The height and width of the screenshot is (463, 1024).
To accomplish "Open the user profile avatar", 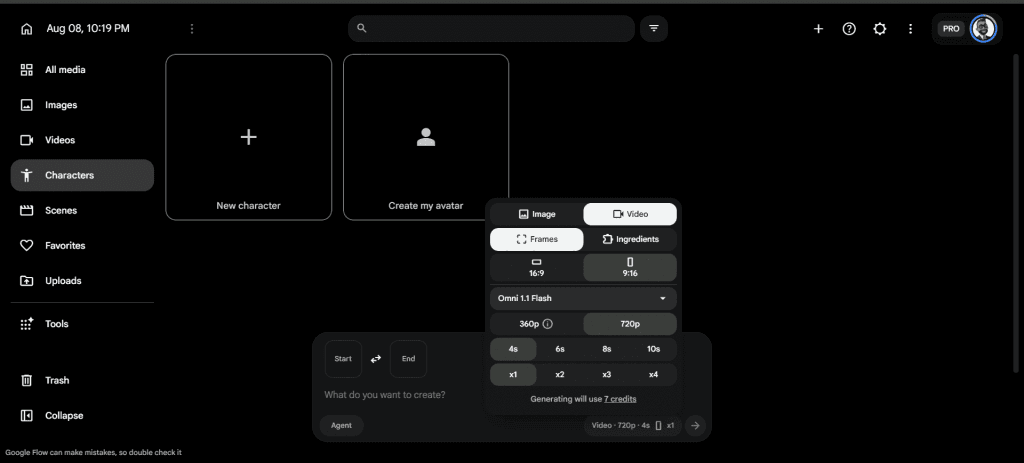I will (x=983, y=29).
